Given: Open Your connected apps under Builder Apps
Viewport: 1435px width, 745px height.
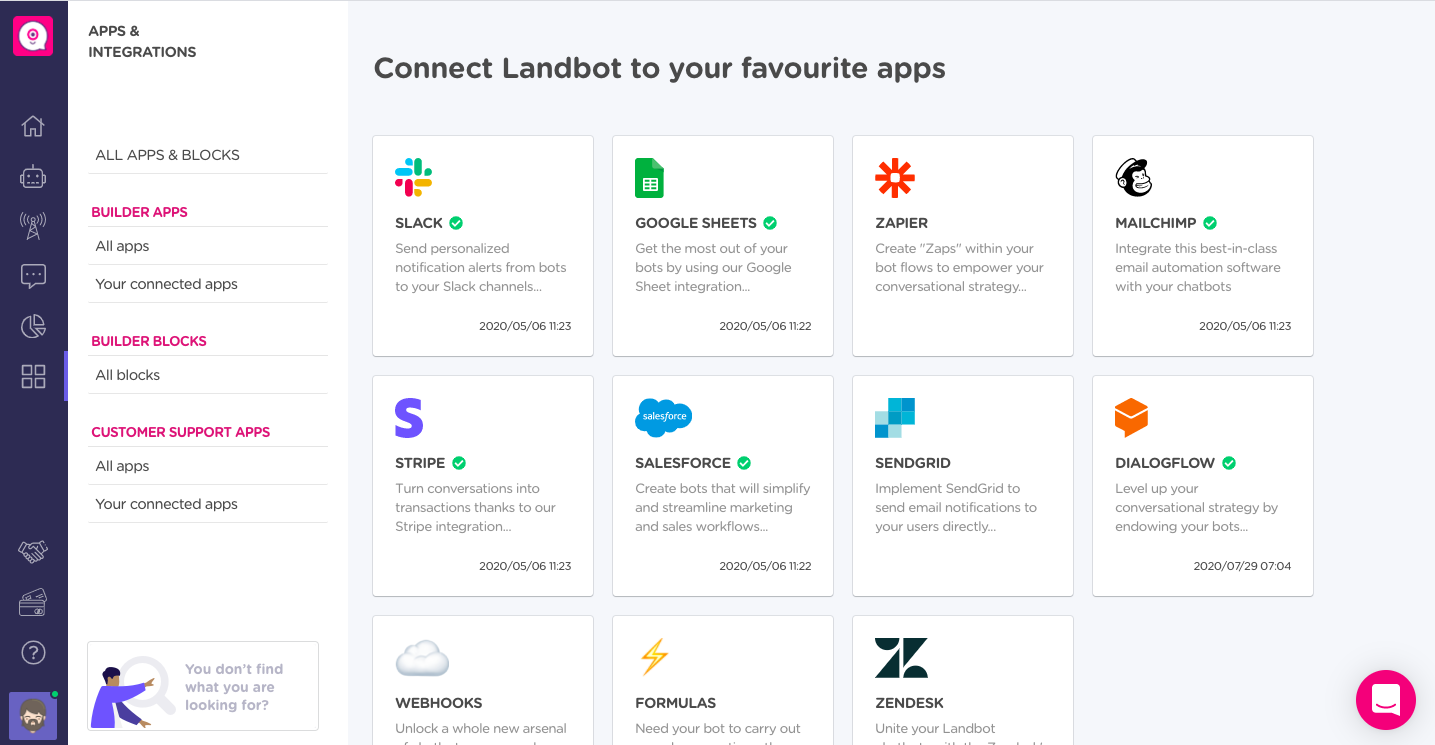Looking at the screenshot, I should click(x=167, y=284).
